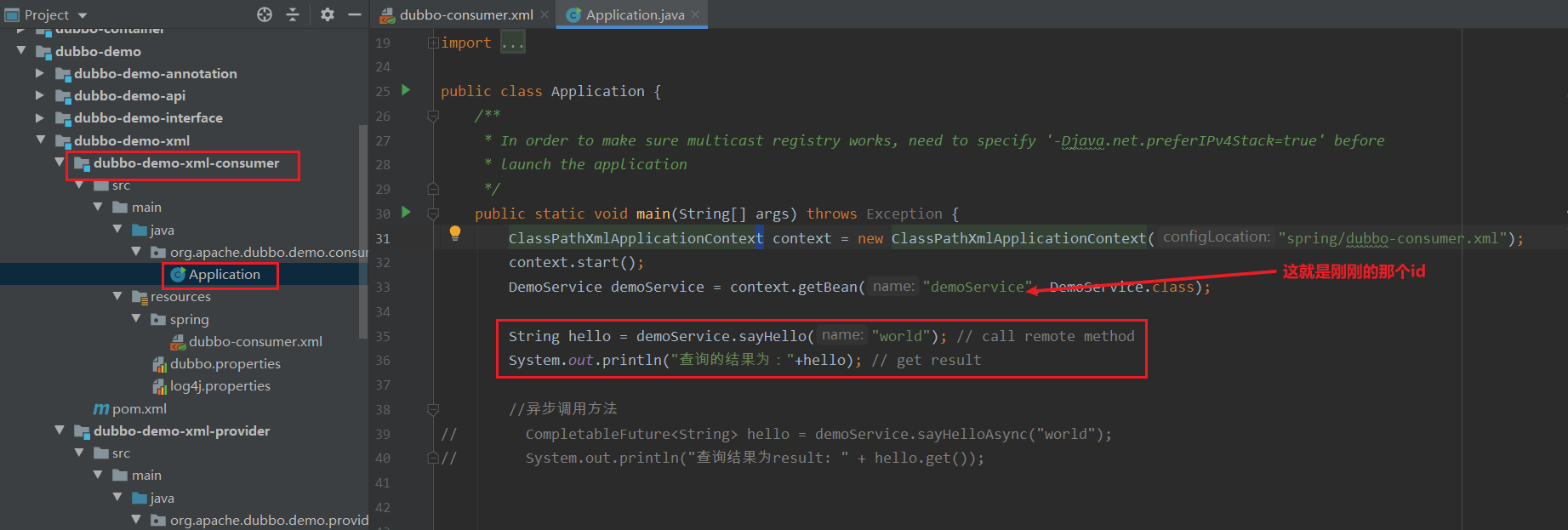
Task: Click the resources folder icon
Action: (x=140, y=297)
